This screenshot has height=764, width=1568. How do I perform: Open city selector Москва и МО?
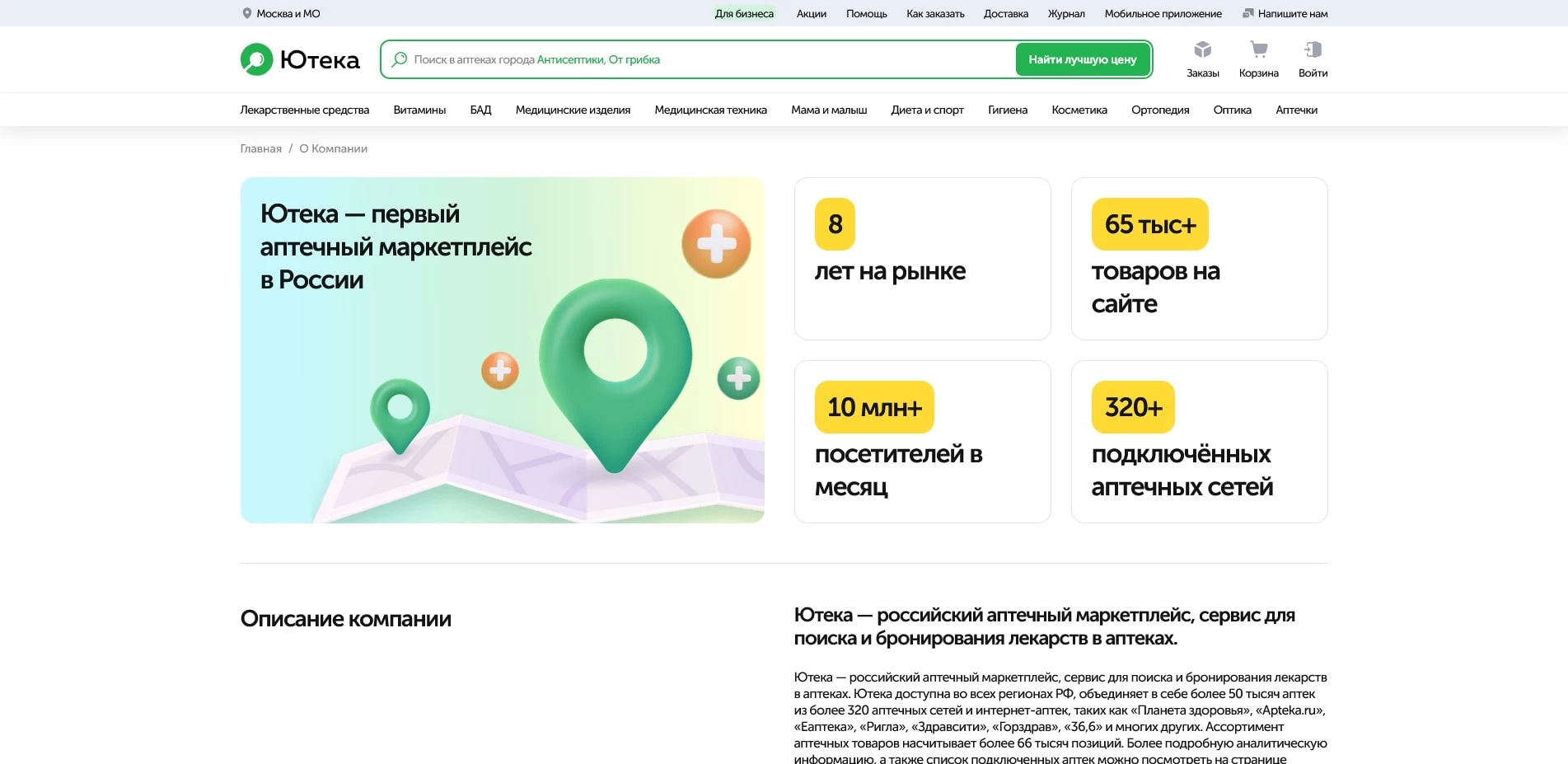(288, 13)
